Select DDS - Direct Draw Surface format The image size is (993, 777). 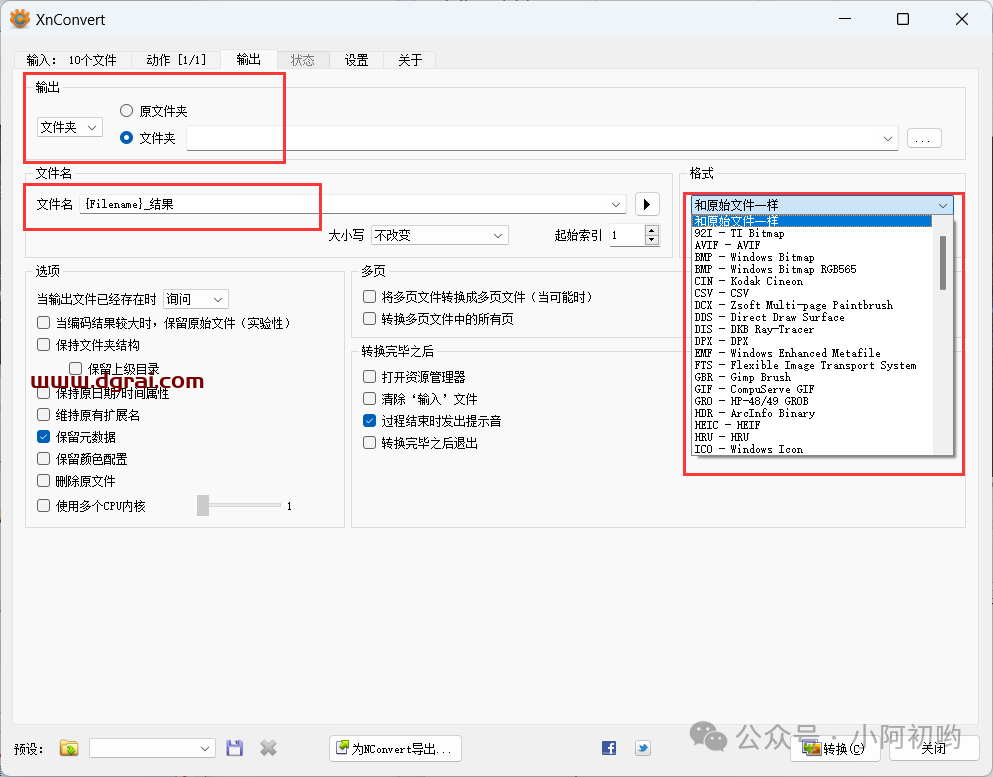pos(812,317)
